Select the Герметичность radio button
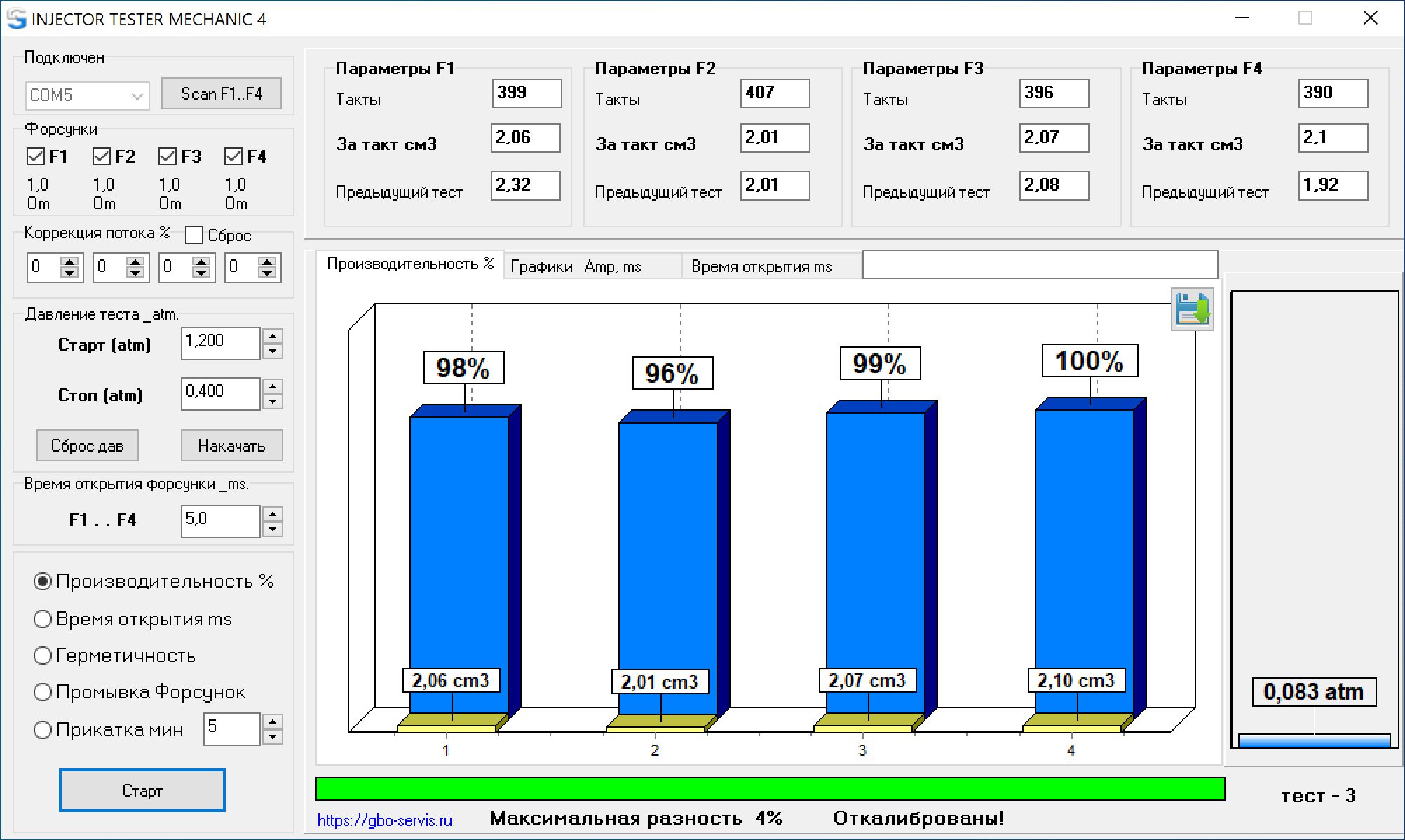Image resolution: width=1405 pixels, height=840 pixels. click(43, 656)
